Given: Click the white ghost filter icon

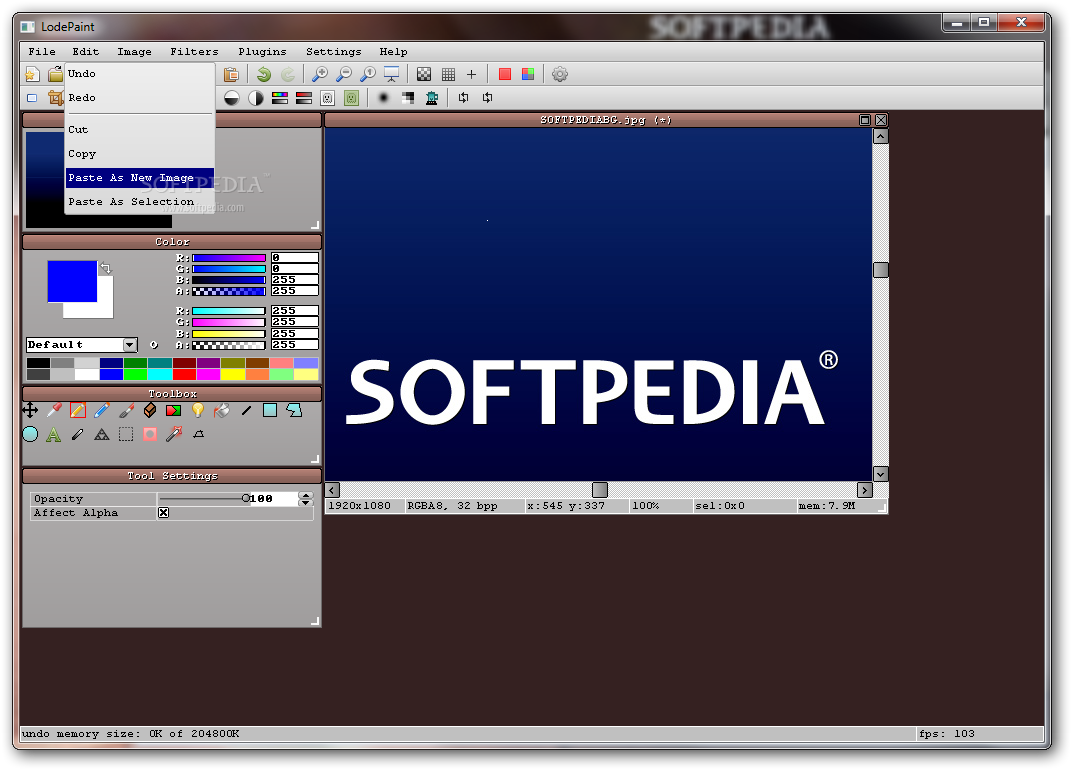Looking at the screenshot, I should point(327,98).
